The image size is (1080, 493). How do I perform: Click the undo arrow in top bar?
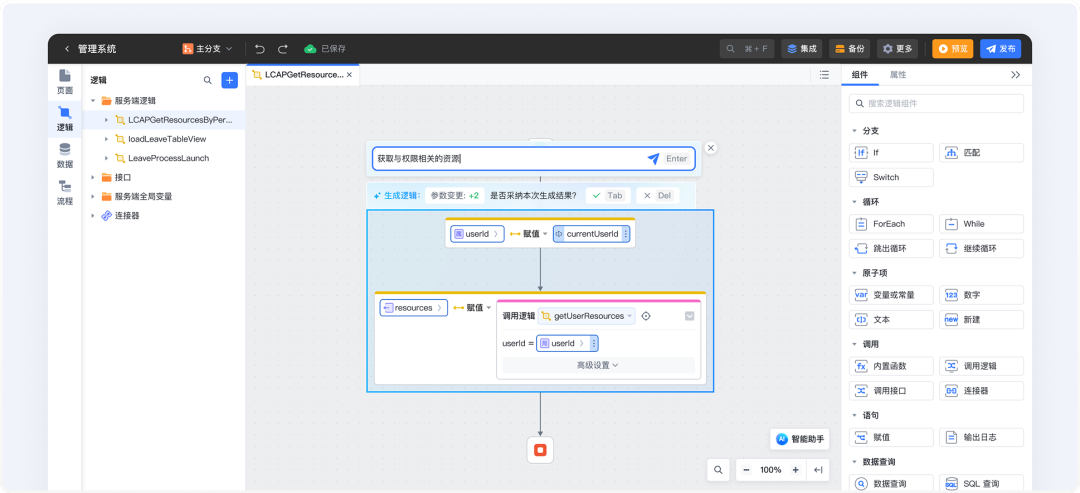pos(260,49)
